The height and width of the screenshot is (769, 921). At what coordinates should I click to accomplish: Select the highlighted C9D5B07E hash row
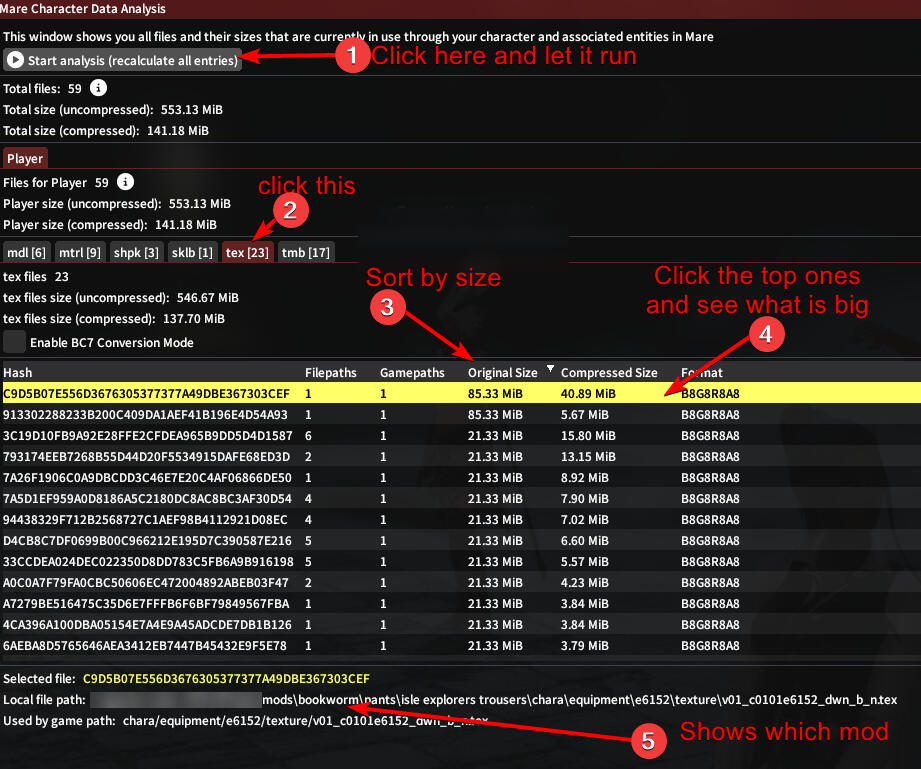[146, 394]
